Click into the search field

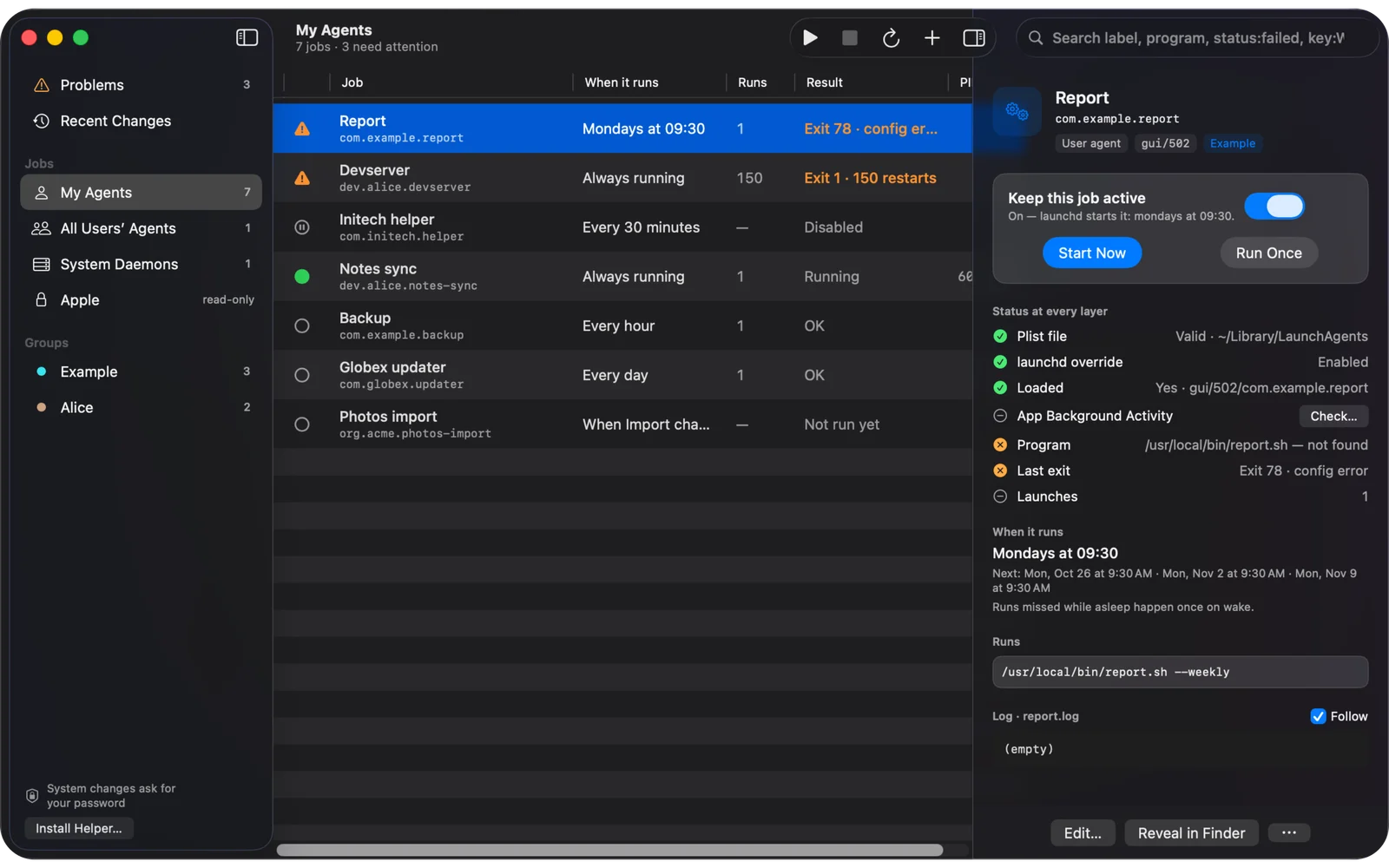click(x=1198, y=38)
